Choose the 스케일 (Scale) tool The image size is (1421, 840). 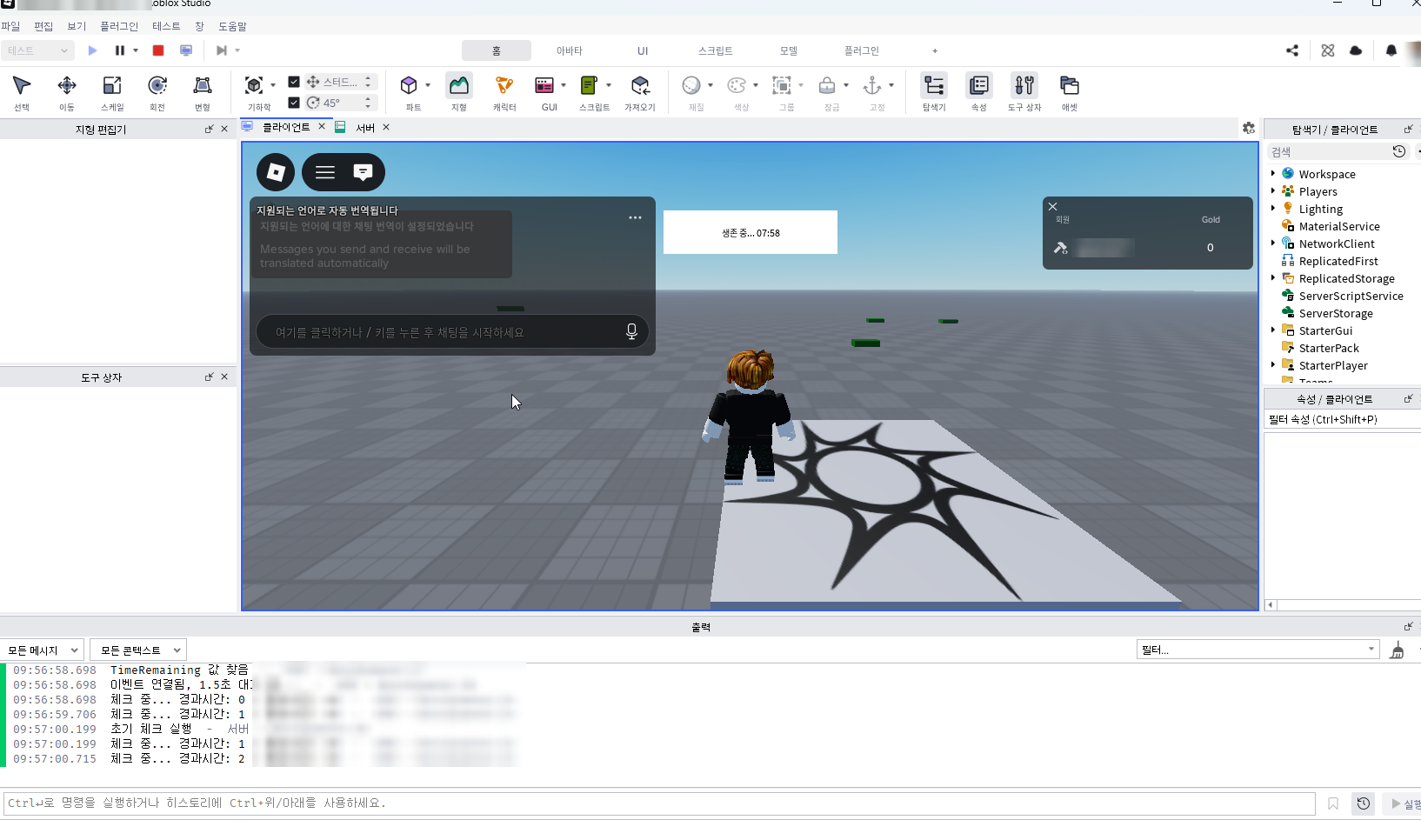[x=112, y=92]
